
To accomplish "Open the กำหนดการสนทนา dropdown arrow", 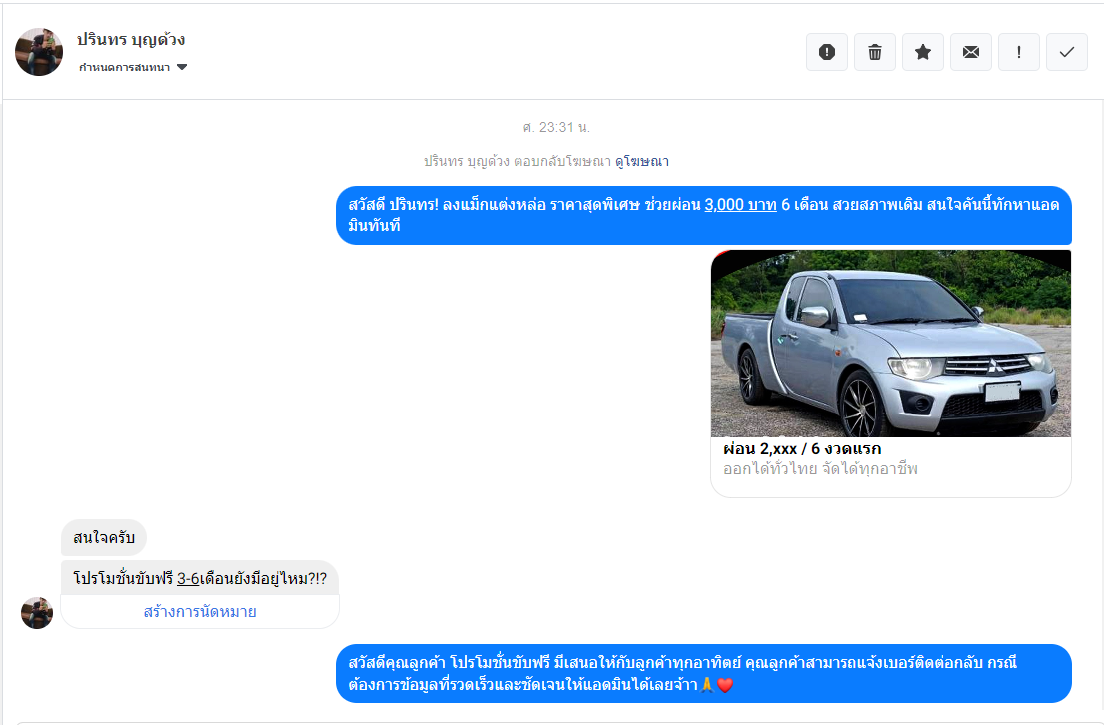I will pos(182,68).
